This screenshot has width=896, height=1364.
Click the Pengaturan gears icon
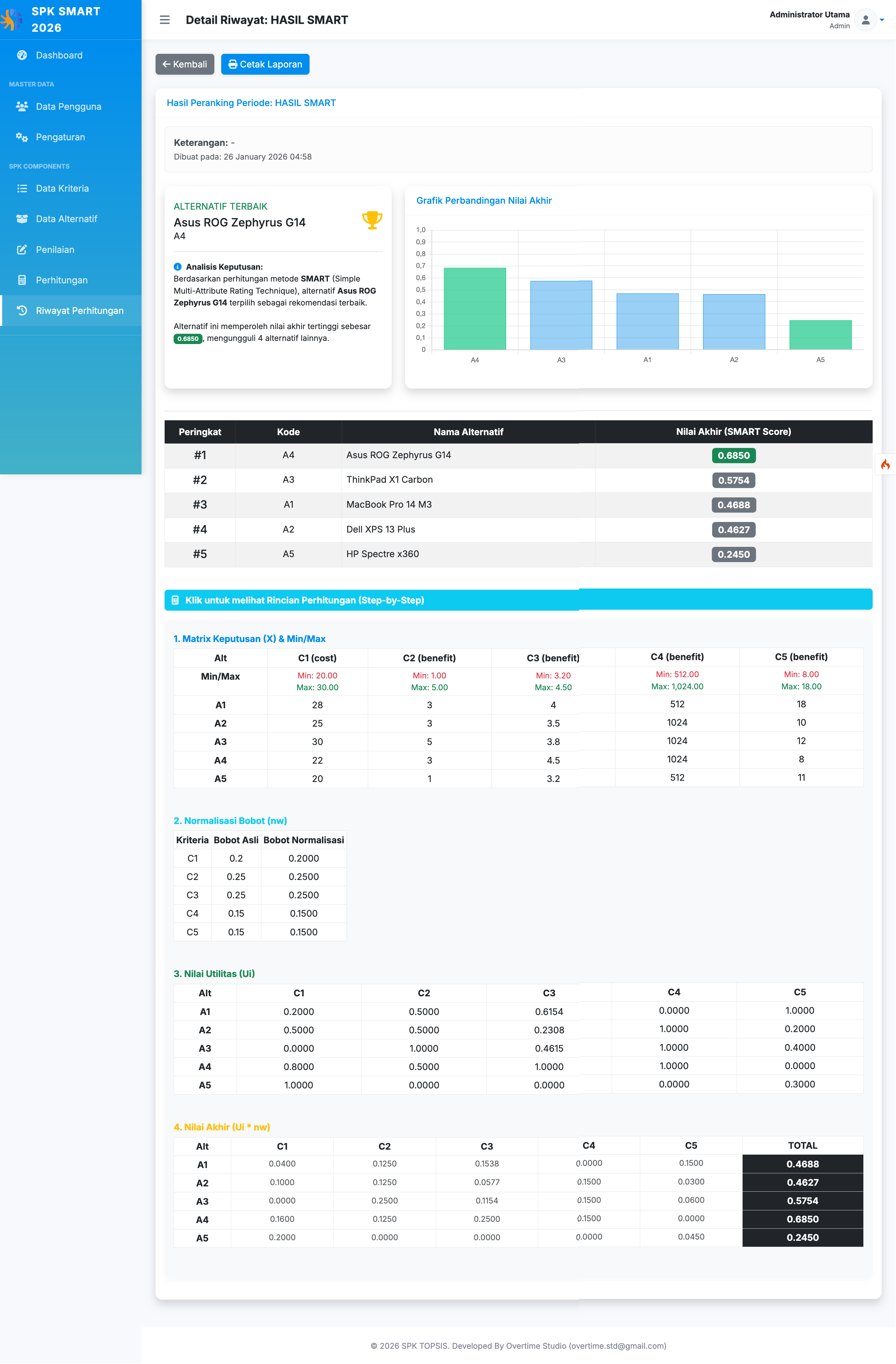pyautogui.click(x=22, y=137)
